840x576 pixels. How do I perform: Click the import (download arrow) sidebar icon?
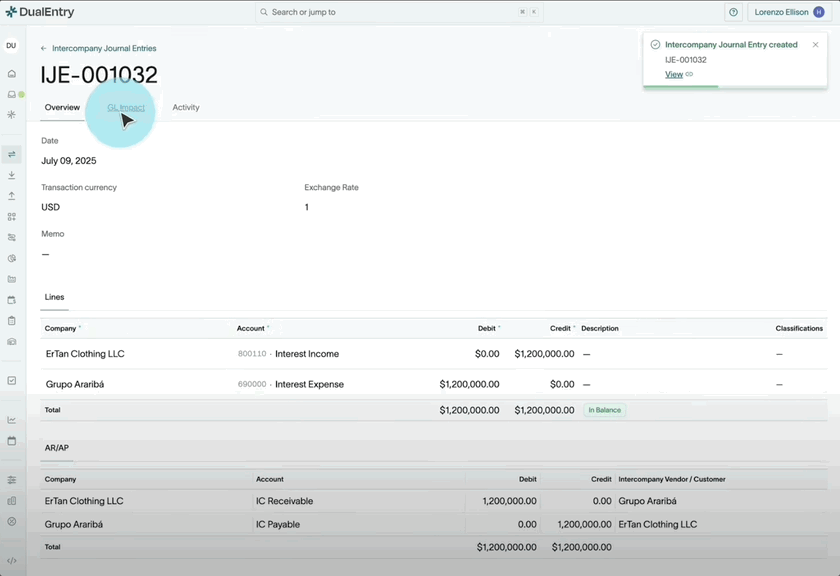pyautogui.click(x=12, y=175)
